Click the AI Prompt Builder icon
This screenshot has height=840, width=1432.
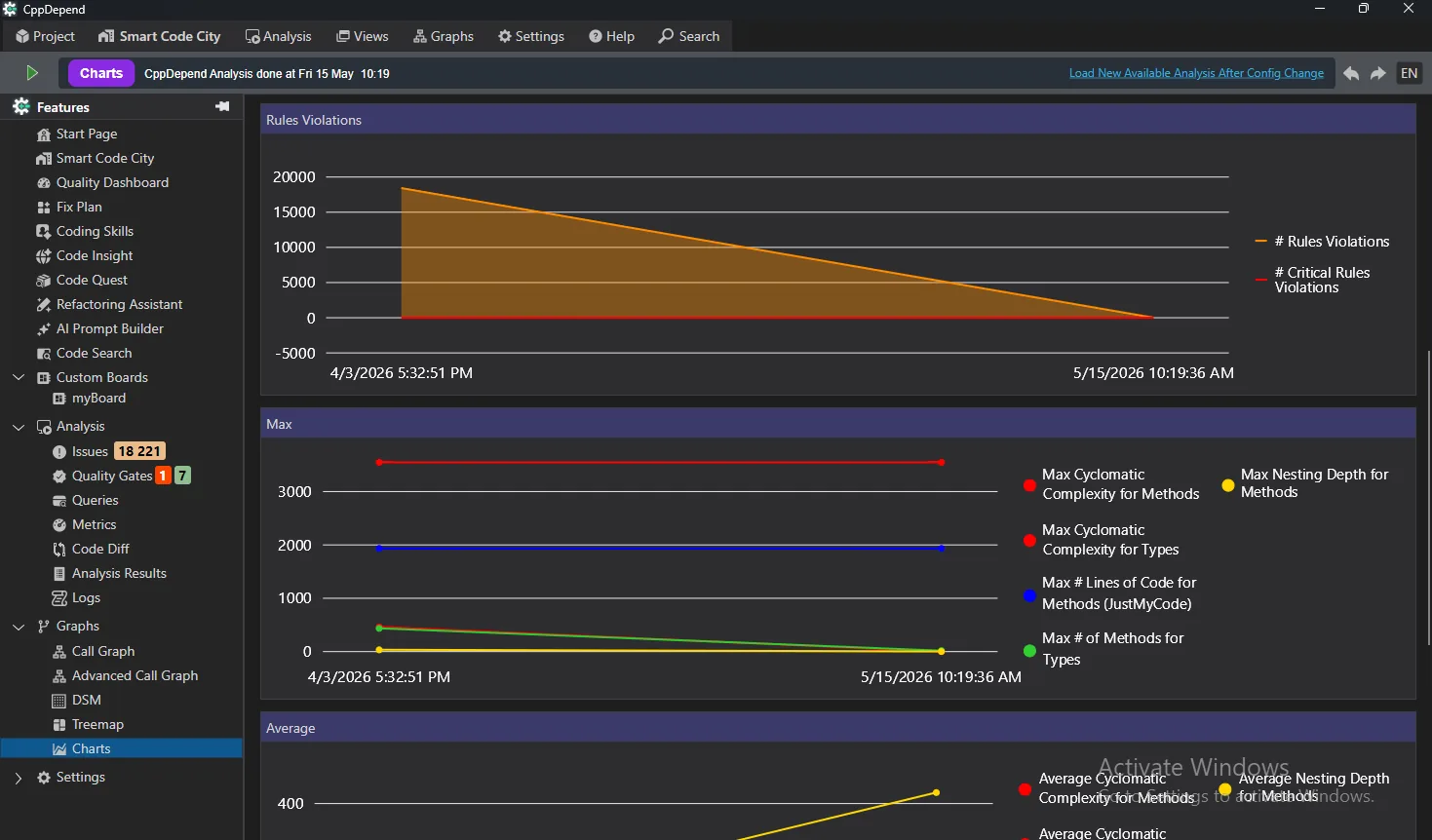click(x=43, y=328)
